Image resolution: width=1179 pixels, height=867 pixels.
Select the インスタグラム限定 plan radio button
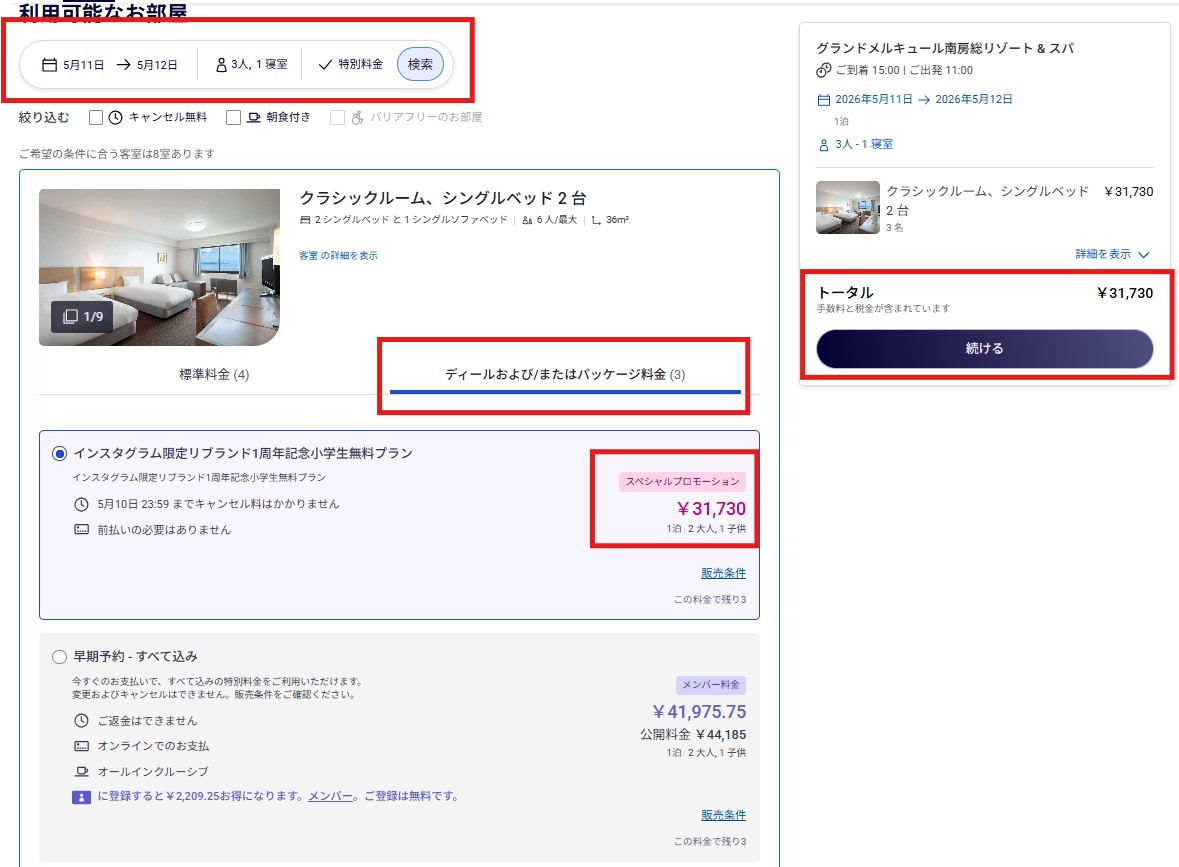59,454
